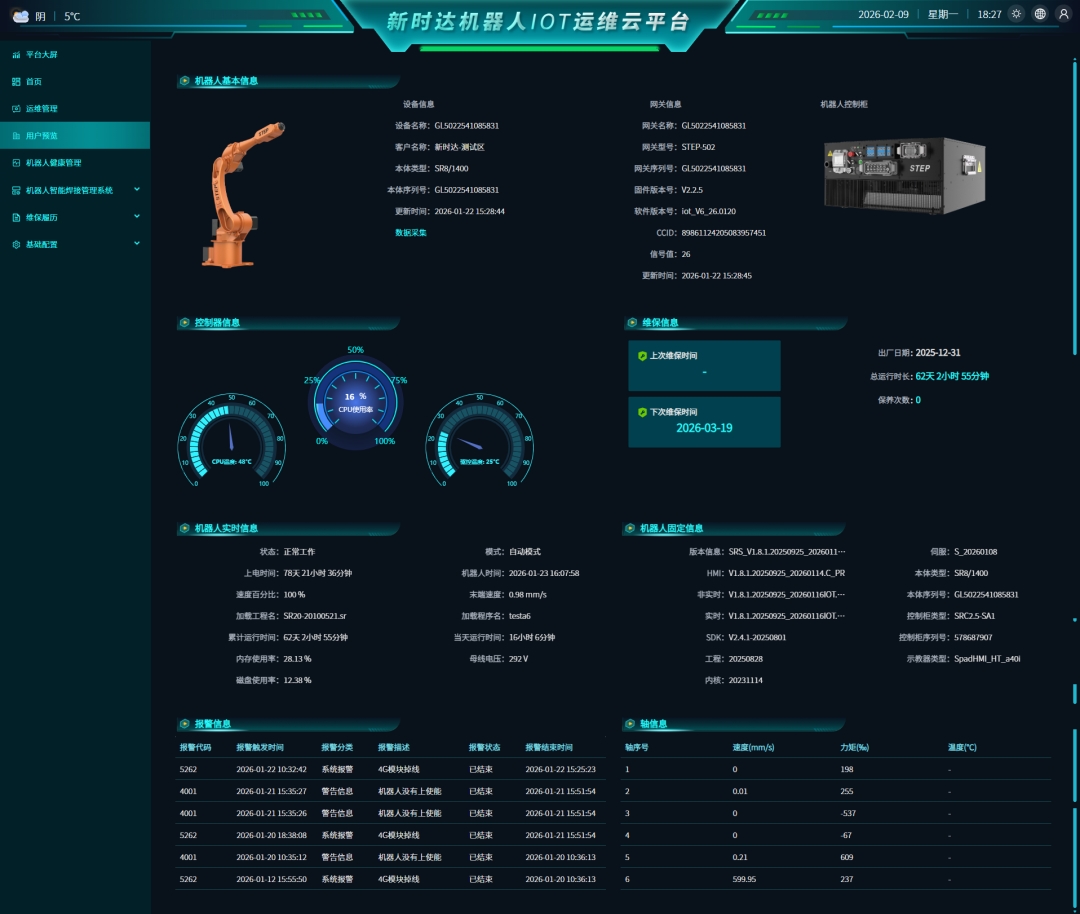The width and height of the screenshot is (1080, 914).
Task: Expand the 维保履历 submenu chevron
Action: pos(136,216)
